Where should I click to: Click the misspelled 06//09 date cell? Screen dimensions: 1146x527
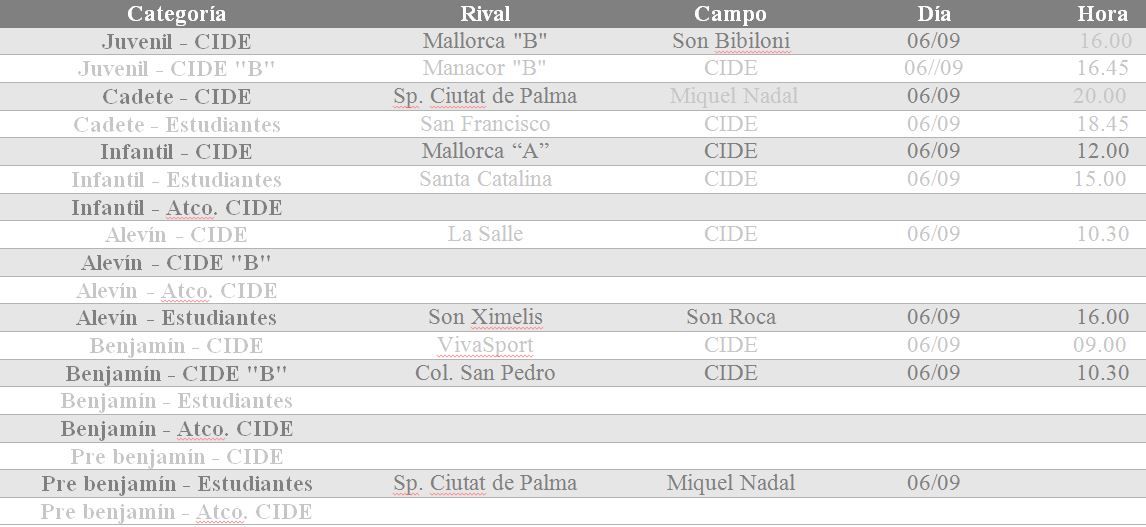[933, 69]
